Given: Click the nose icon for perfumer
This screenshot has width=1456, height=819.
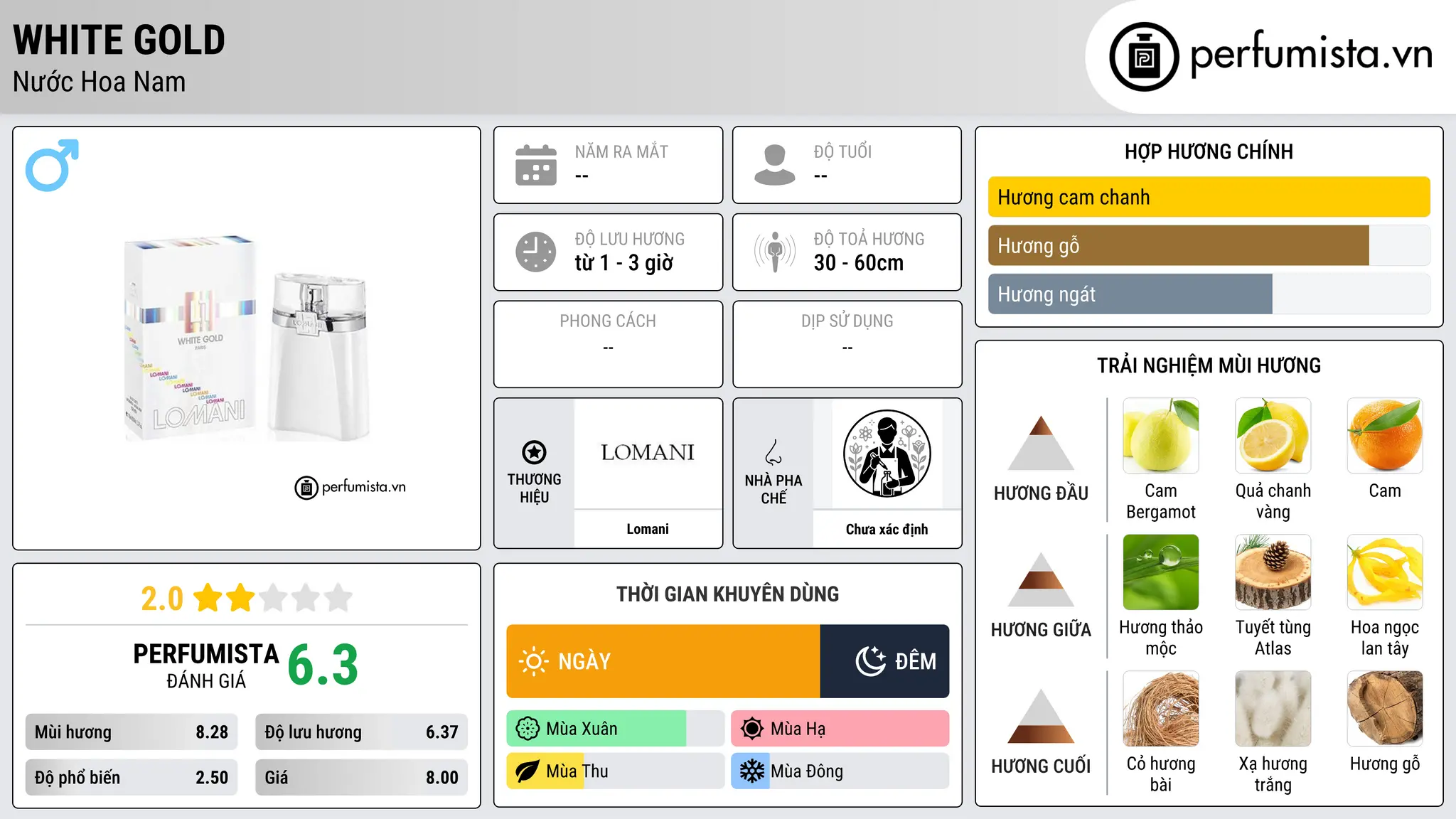Looking at the screenshot, I should coord(773,452).
